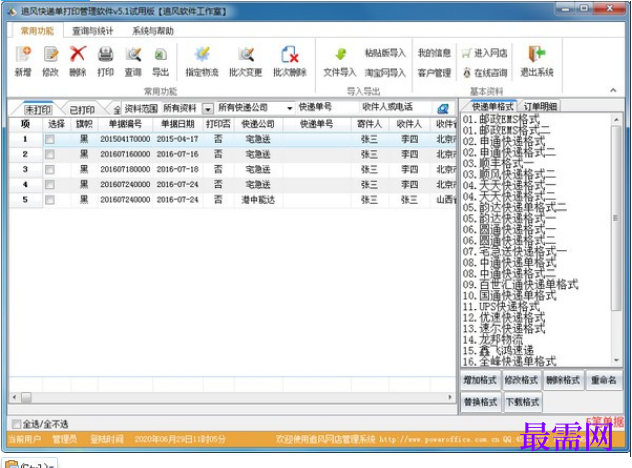Open the 所有快递公司 dropdown
632x468 pixels.
tap(289, 108)
